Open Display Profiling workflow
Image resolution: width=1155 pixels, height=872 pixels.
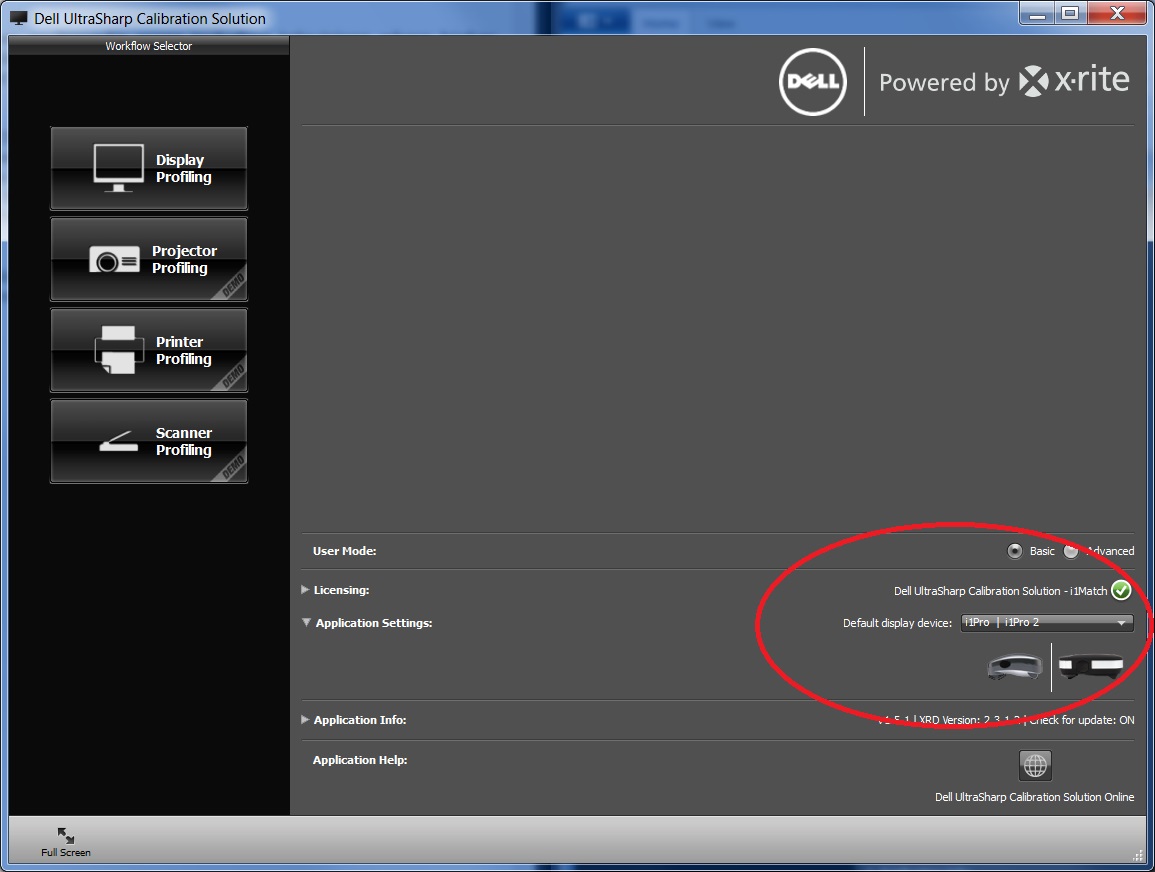click(149, 168)
